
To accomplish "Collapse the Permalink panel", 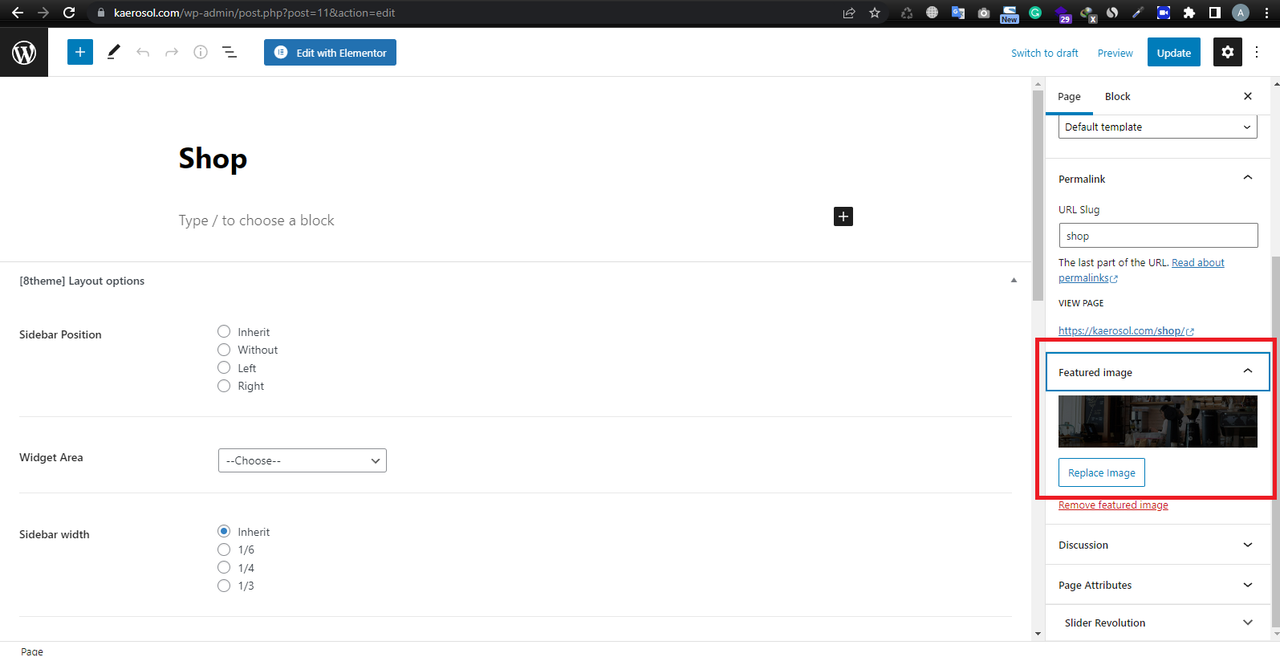I will point(1247,178).
